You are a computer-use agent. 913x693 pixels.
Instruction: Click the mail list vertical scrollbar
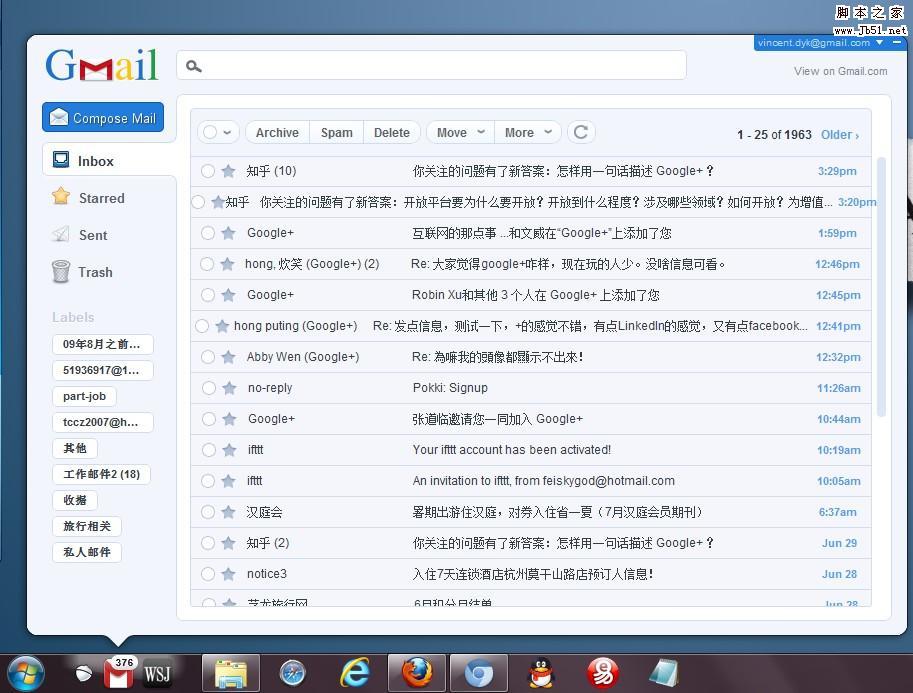(881, 287)
